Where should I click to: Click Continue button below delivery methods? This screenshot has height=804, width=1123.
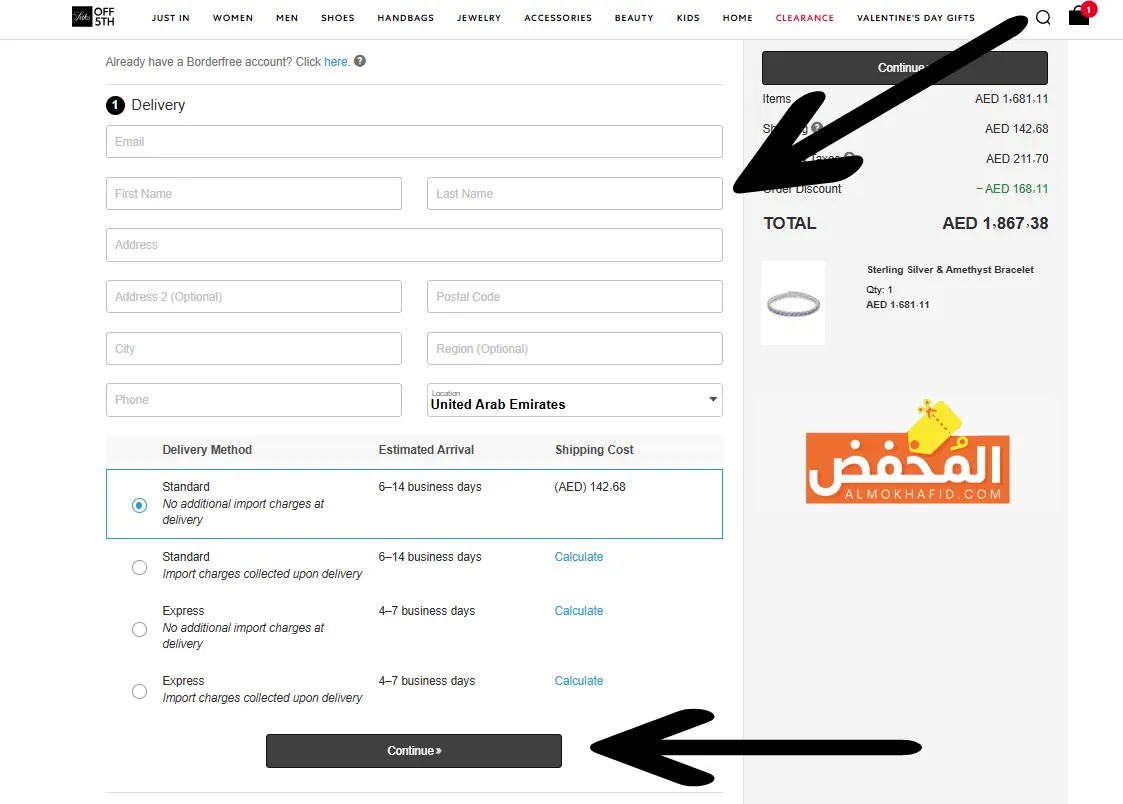coord(414,750)
